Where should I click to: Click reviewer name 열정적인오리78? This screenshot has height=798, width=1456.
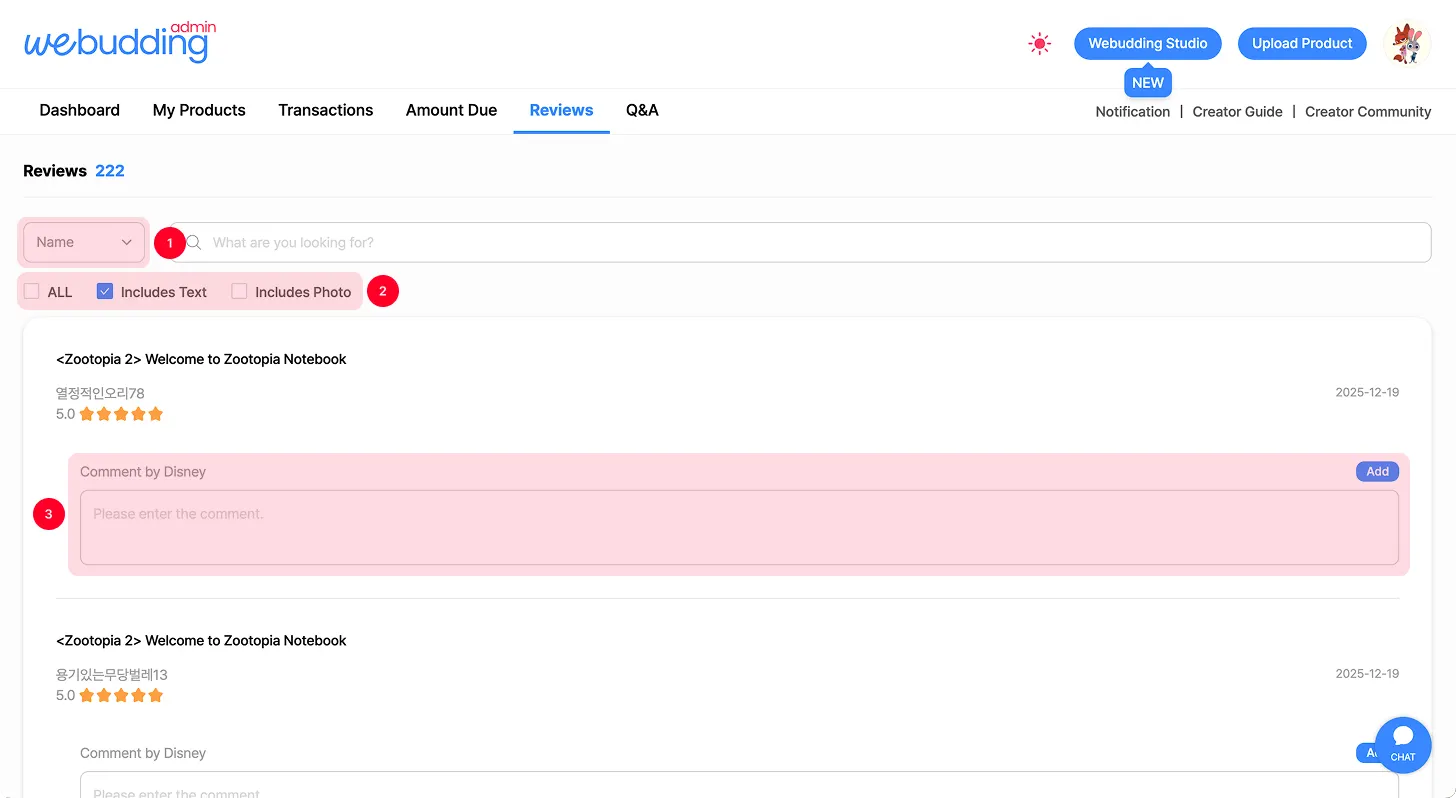[x=100, y=393]
